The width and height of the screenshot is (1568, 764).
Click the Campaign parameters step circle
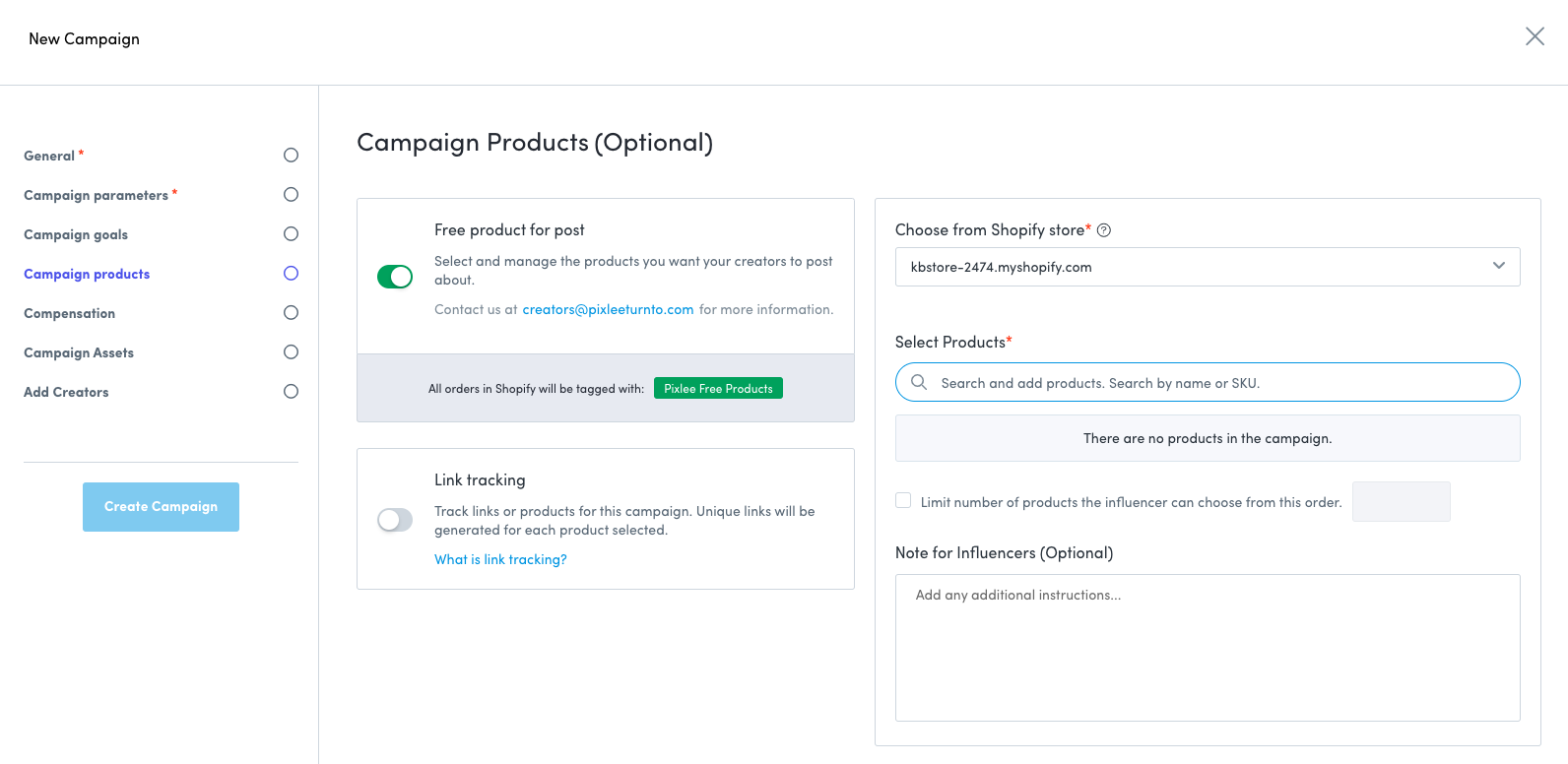pos(291,195)
